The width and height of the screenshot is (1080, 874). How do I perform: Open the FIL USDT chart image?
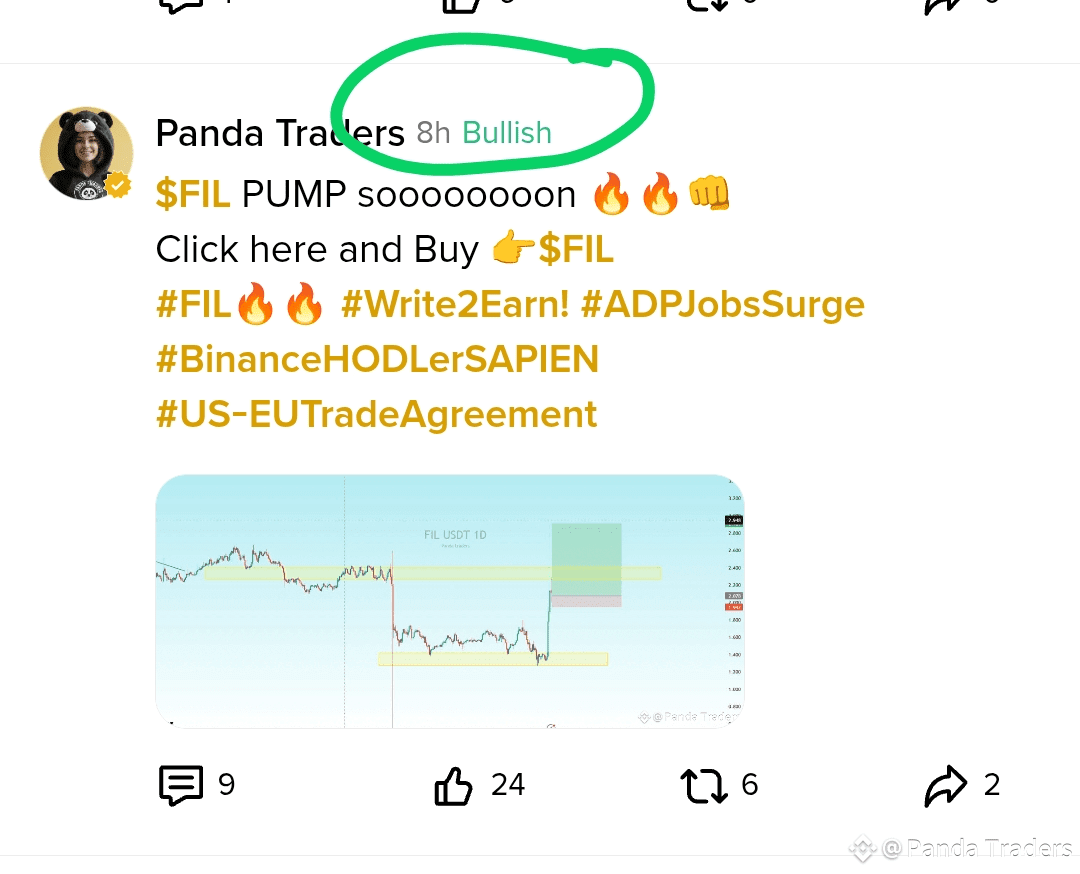point(450,600)
